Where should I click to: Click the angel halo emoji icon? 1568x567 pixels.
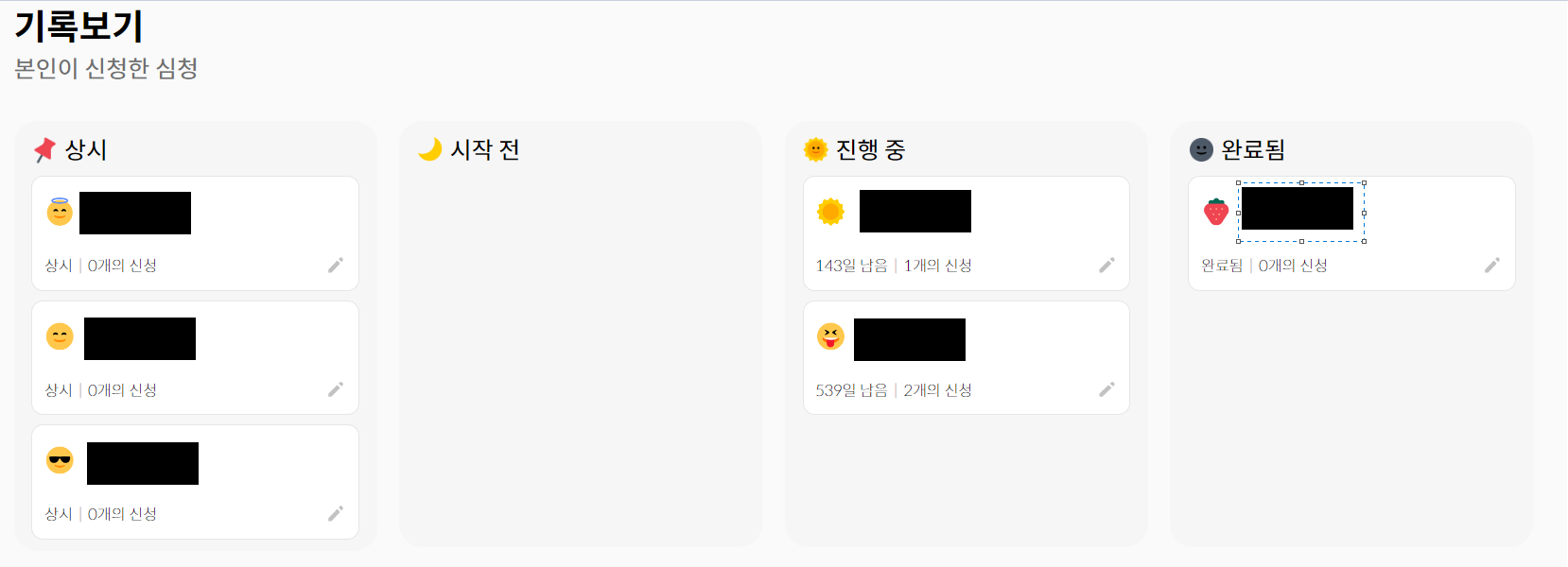click(x=60, y=212)
